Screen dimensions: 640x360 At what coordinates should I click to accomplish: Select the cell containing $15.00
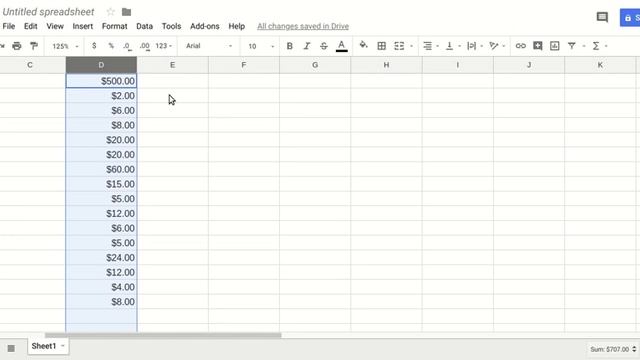coord(101,184)
